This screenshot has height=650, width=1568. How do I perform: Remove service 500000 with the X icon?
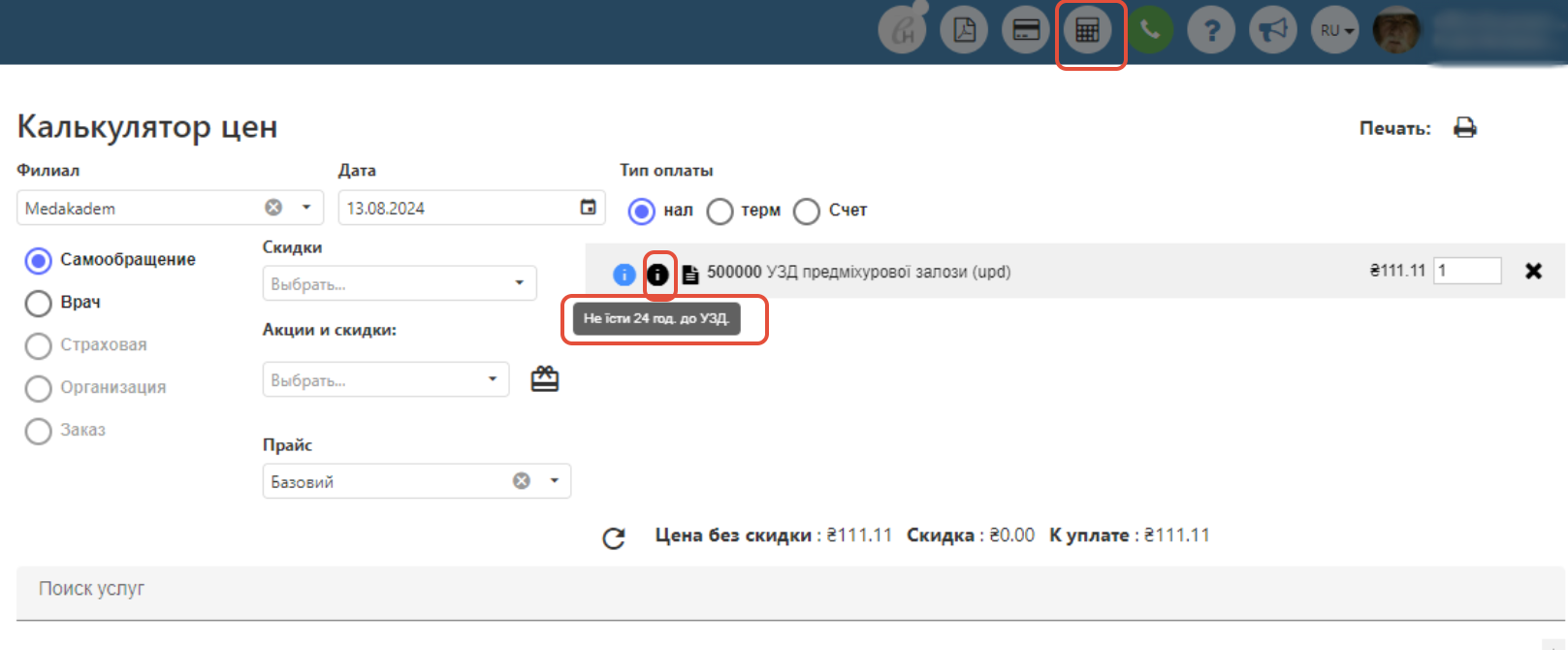1533,271
